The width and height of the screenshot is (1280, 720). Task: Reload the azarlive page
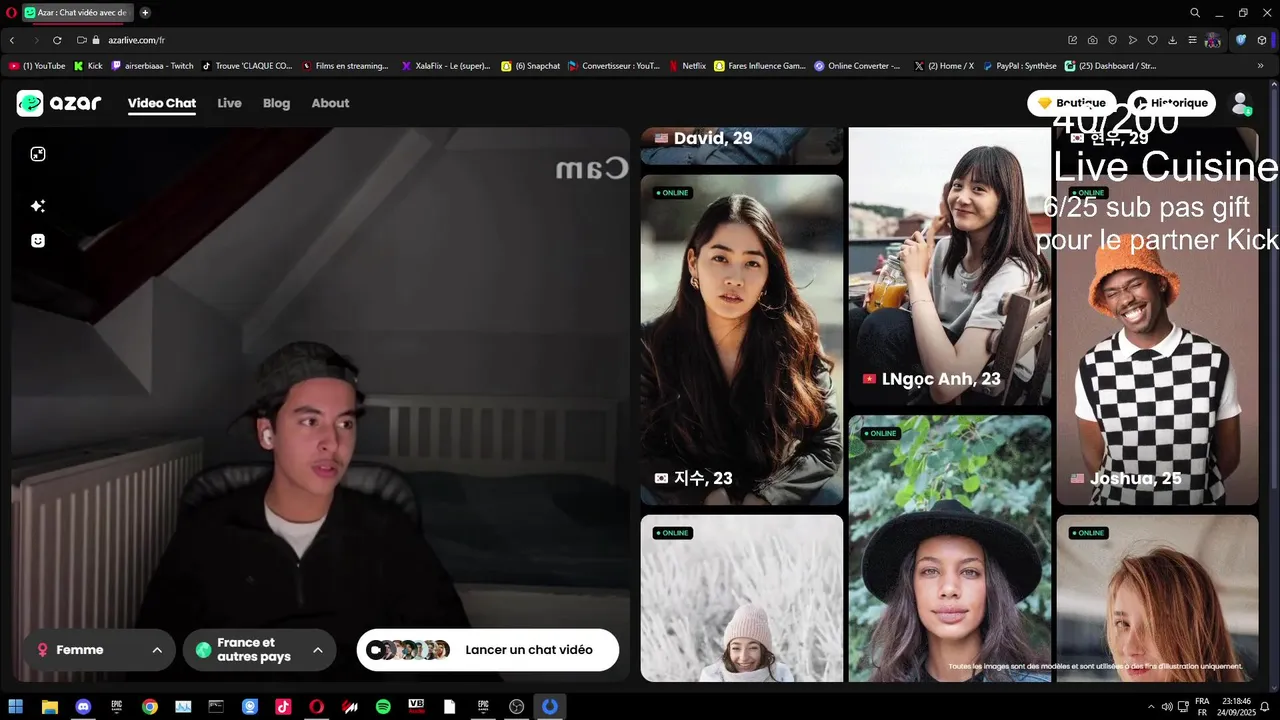tap(57, 40)
